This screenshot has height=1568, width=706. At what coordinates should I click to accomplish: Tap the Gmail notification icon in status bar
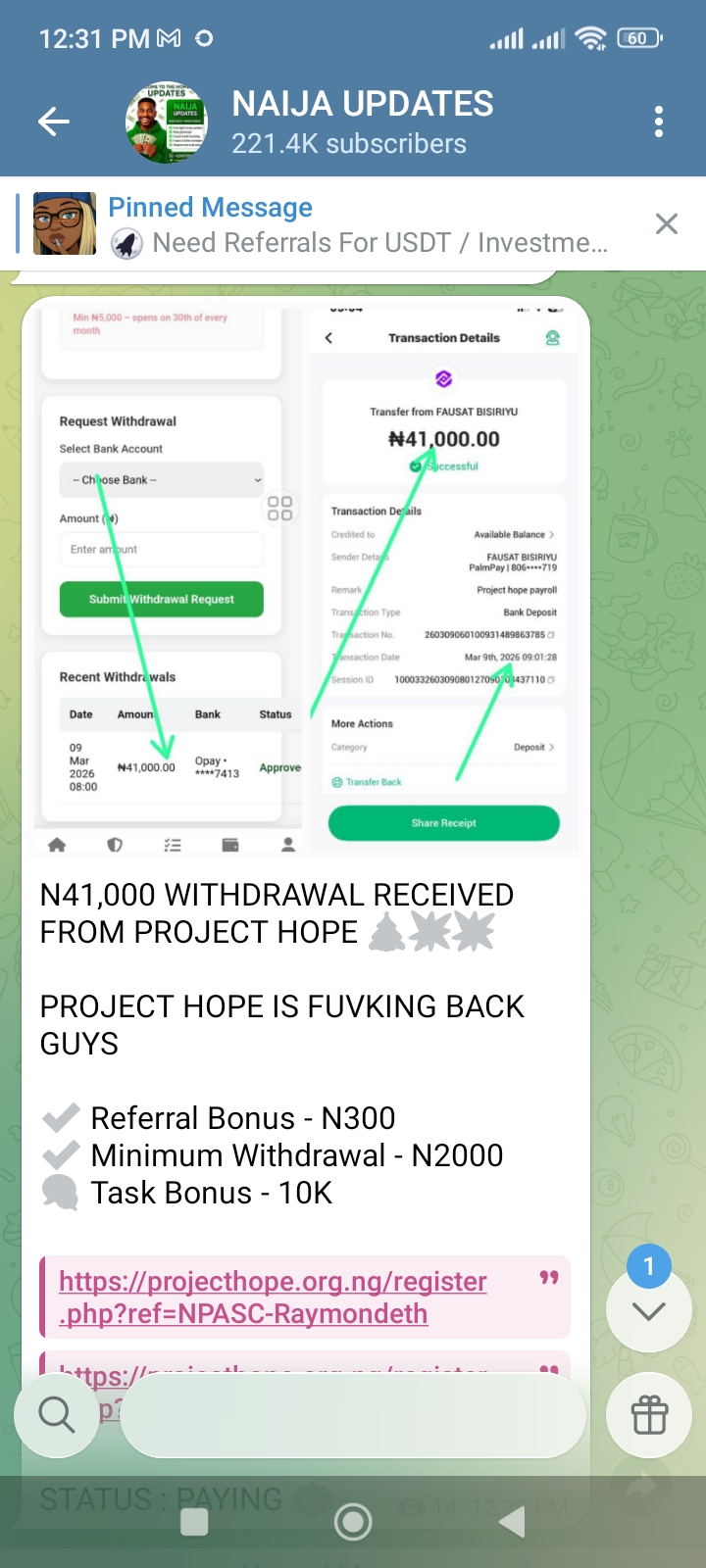coord(169,39)
